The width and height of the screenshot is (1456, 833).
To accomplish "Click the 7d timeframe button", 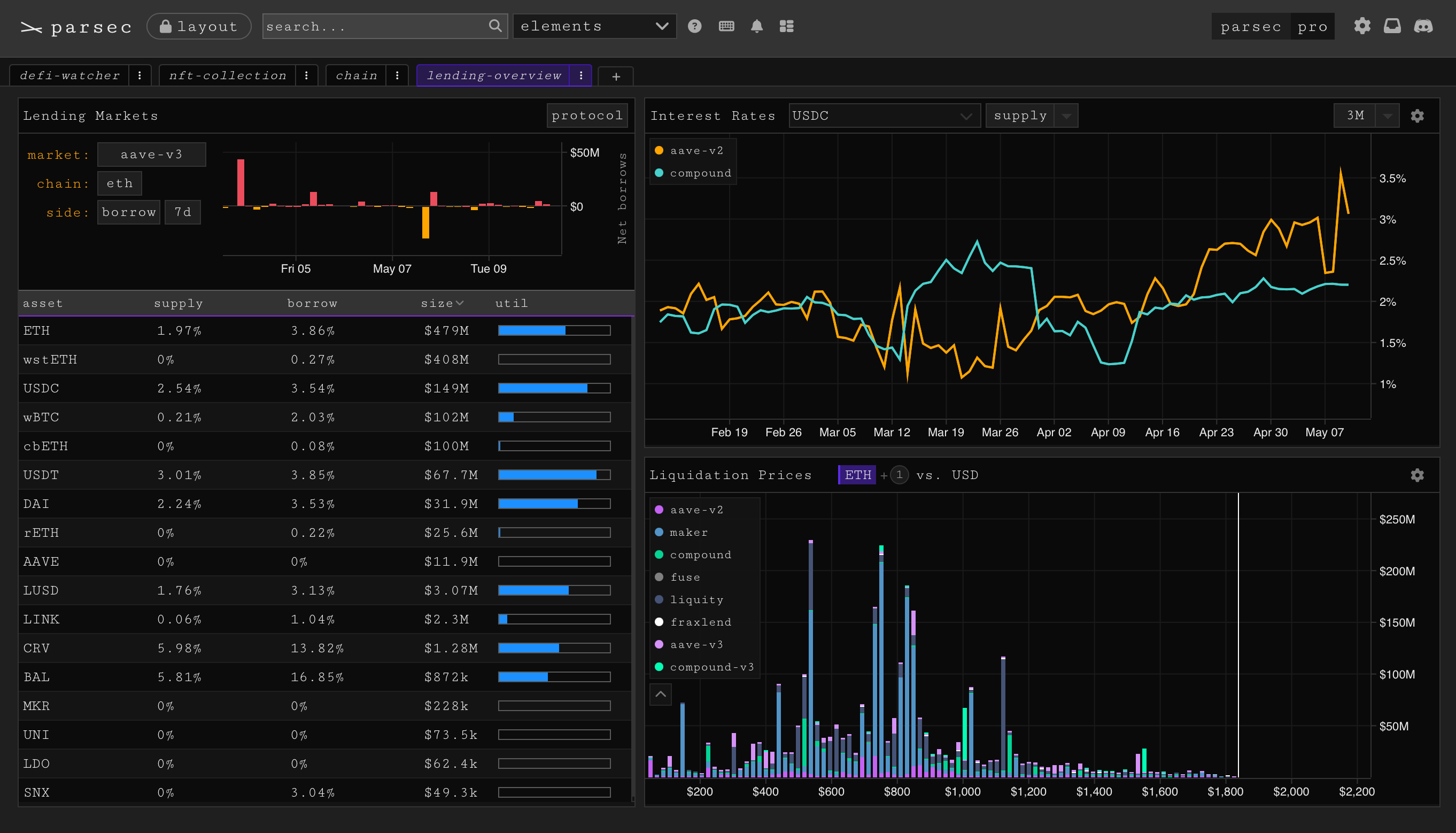I will 182,212.
